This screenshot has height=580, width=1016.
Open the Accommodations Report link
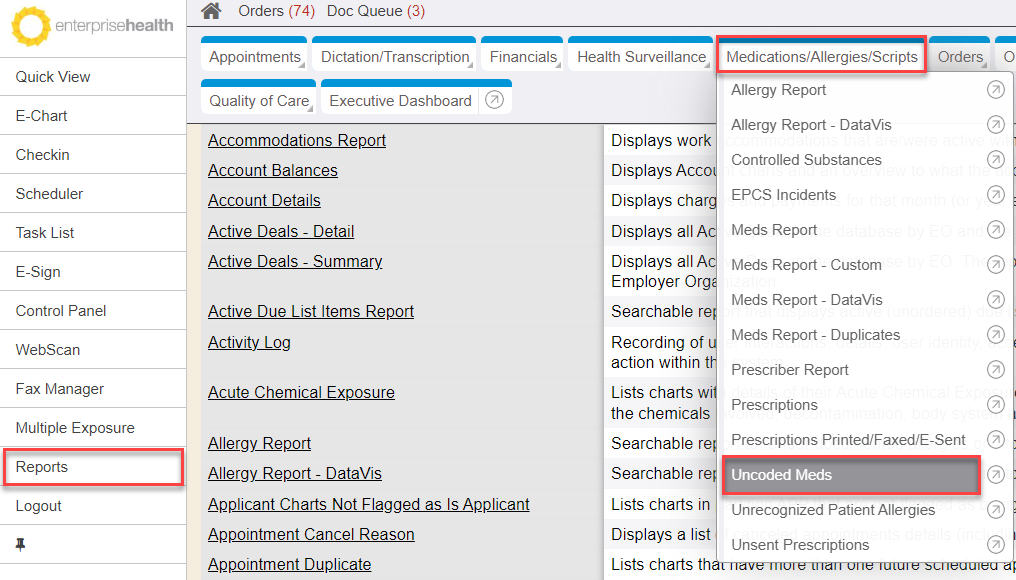click(296, 140)
